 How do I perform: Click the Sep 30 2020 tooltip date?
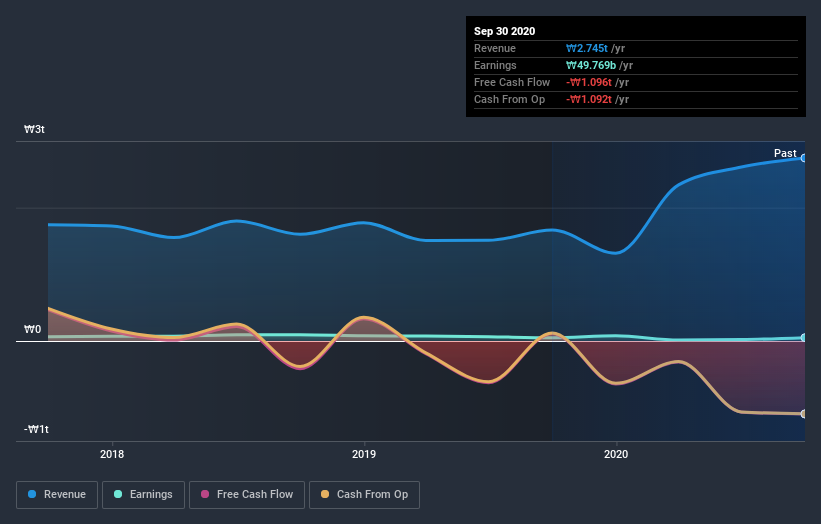pos(504,31)
